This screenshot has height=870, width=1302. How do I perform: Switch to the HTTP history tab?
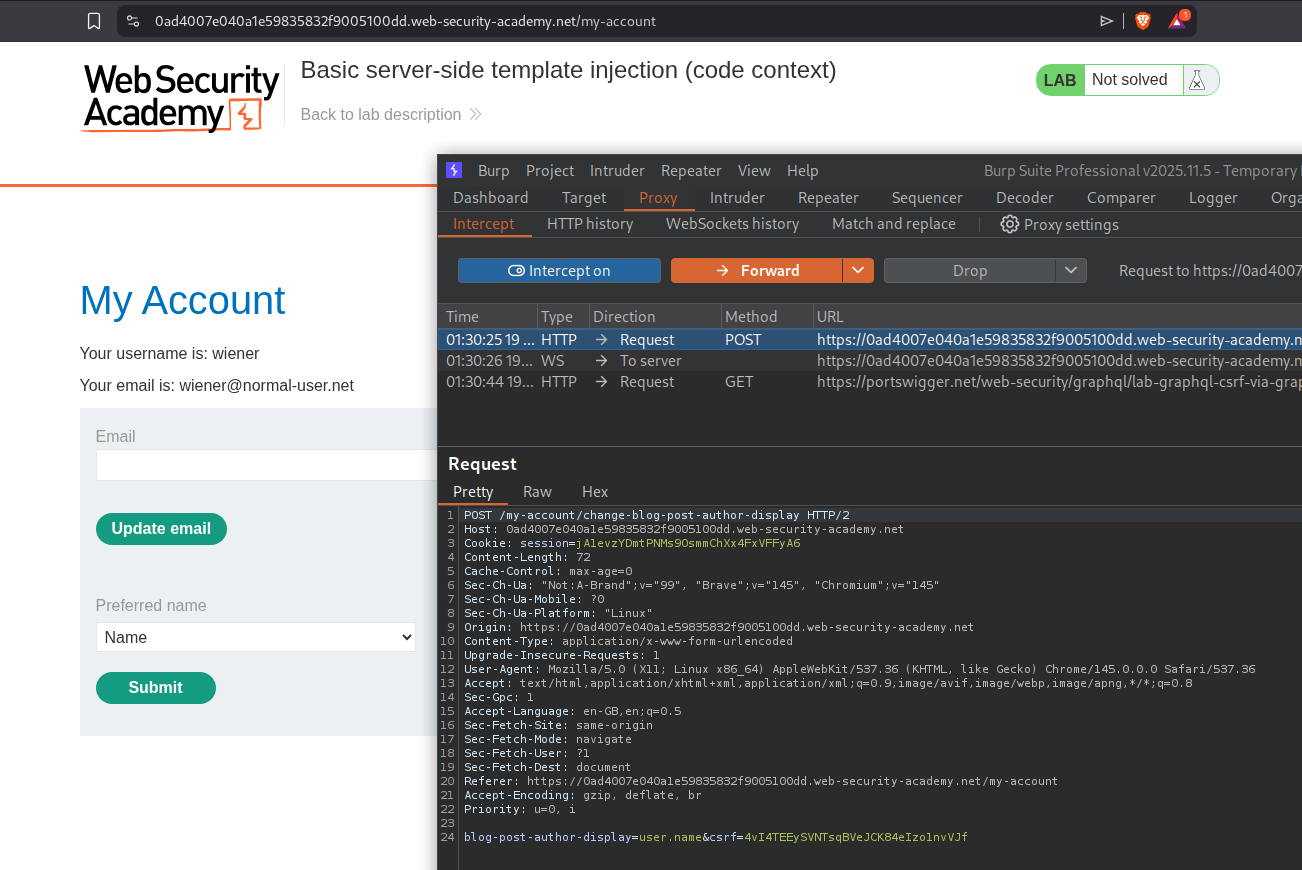(590, 224)
